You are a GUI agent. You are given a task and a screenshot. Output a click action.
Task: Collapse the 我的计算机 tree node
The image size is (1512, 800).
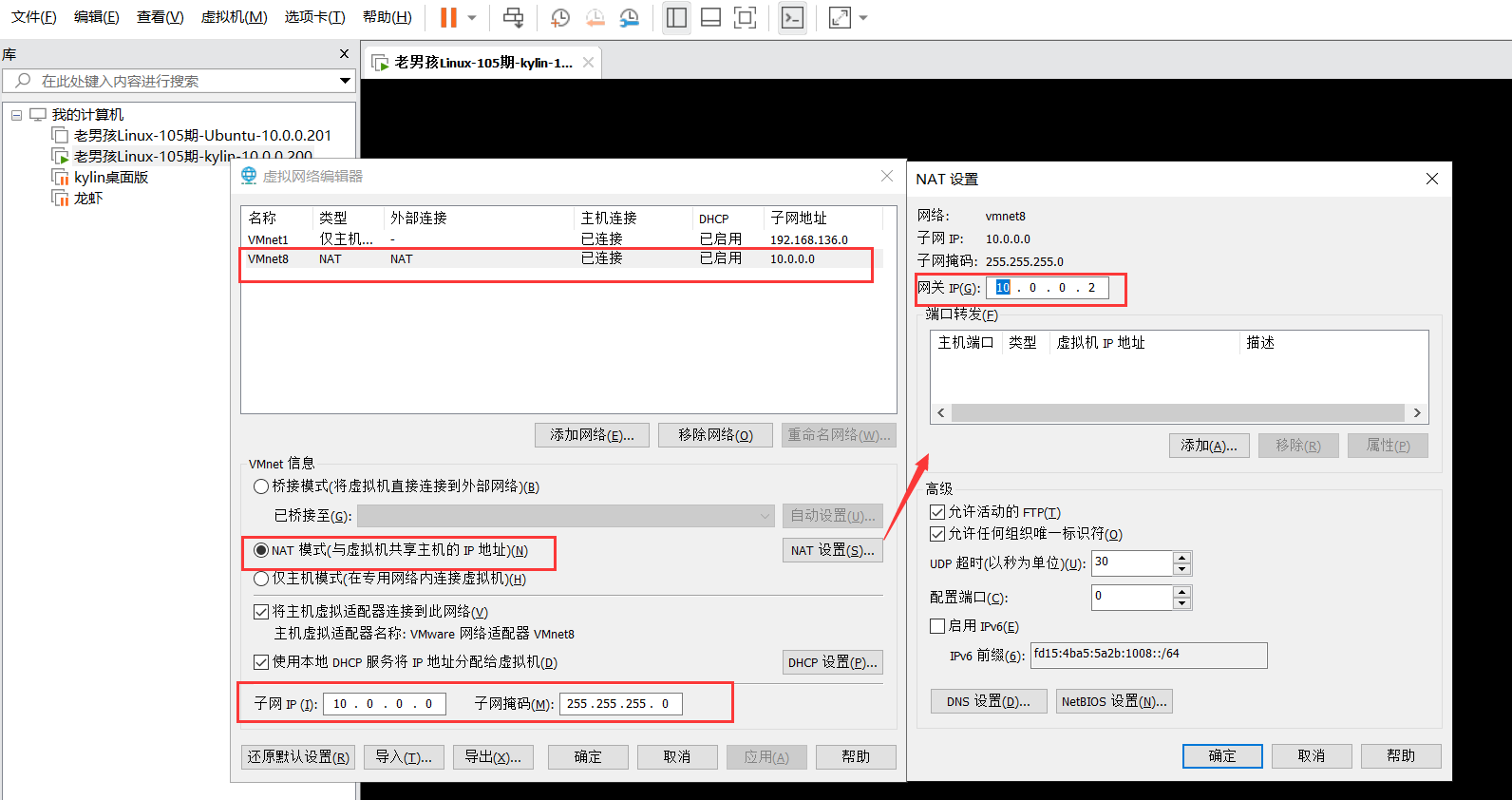click(16, 115)
